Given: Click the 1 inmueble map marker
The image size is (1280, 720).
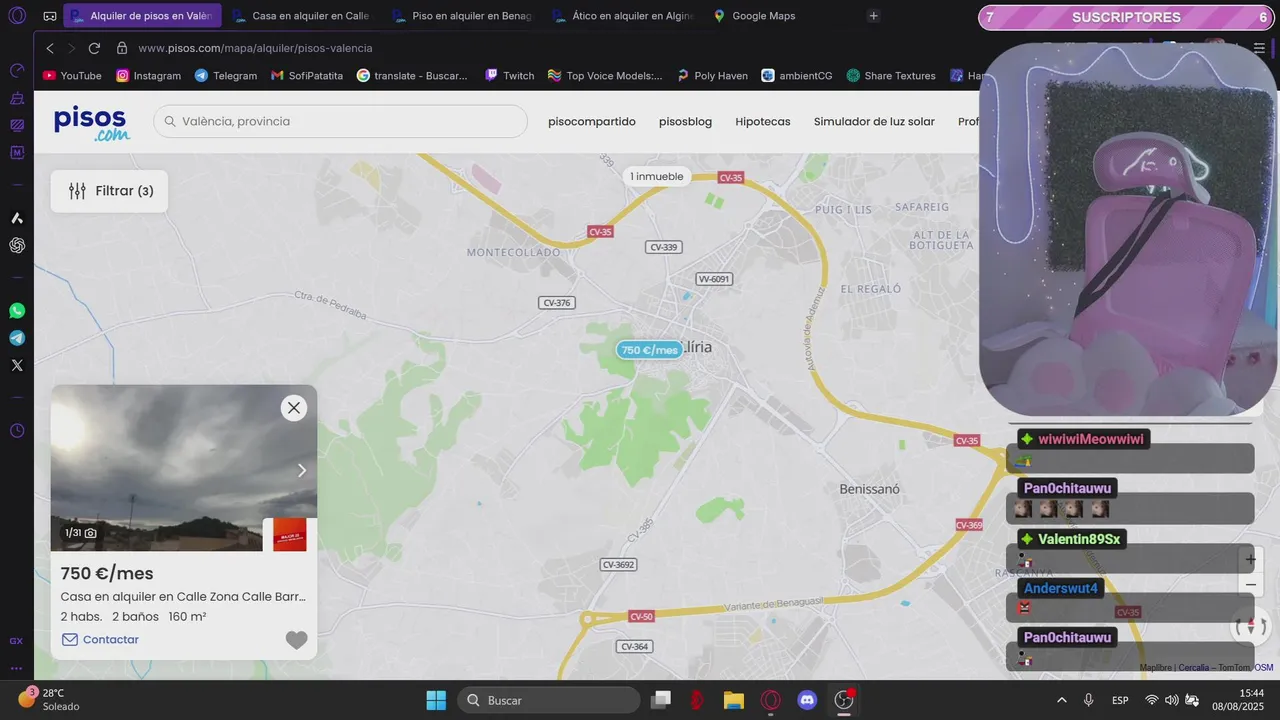Looking at the screenshot, I should [x=657, y=177].
